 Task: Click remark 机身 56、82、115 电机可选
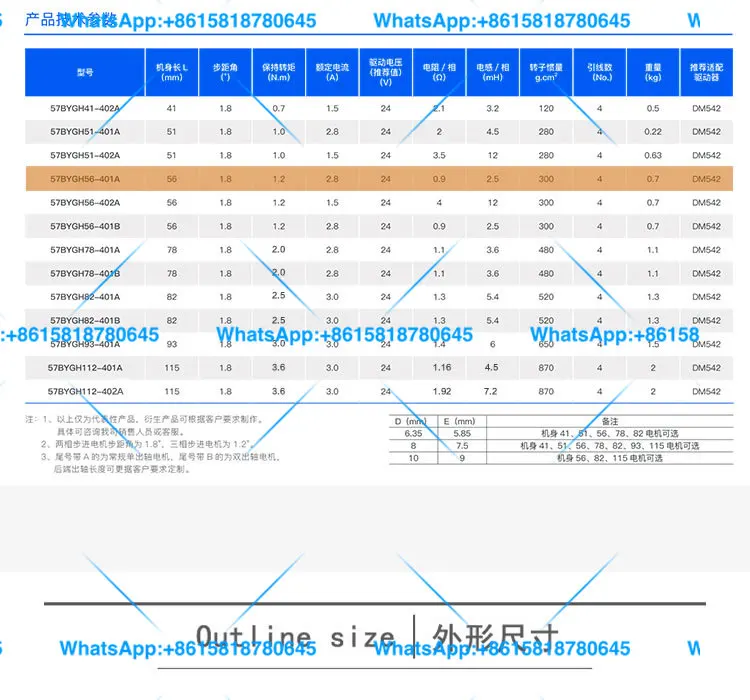pos(610,458)
